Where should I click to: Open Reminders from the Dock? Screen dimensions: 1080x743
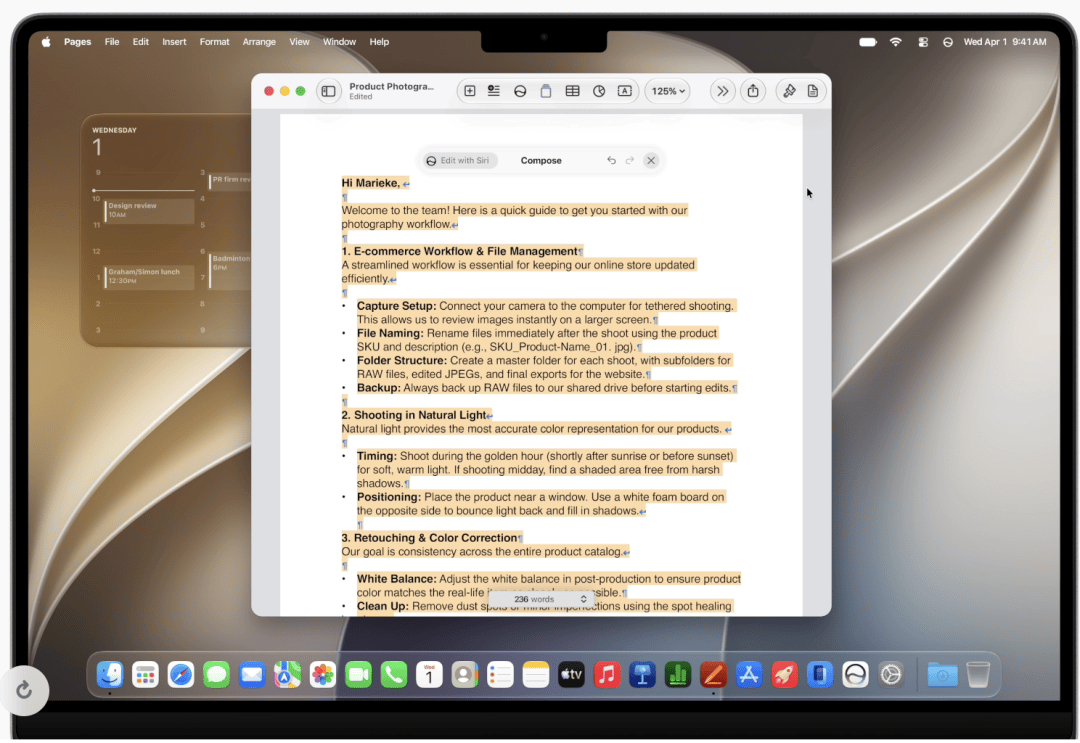pyautogui.click(x=500, y=675)
